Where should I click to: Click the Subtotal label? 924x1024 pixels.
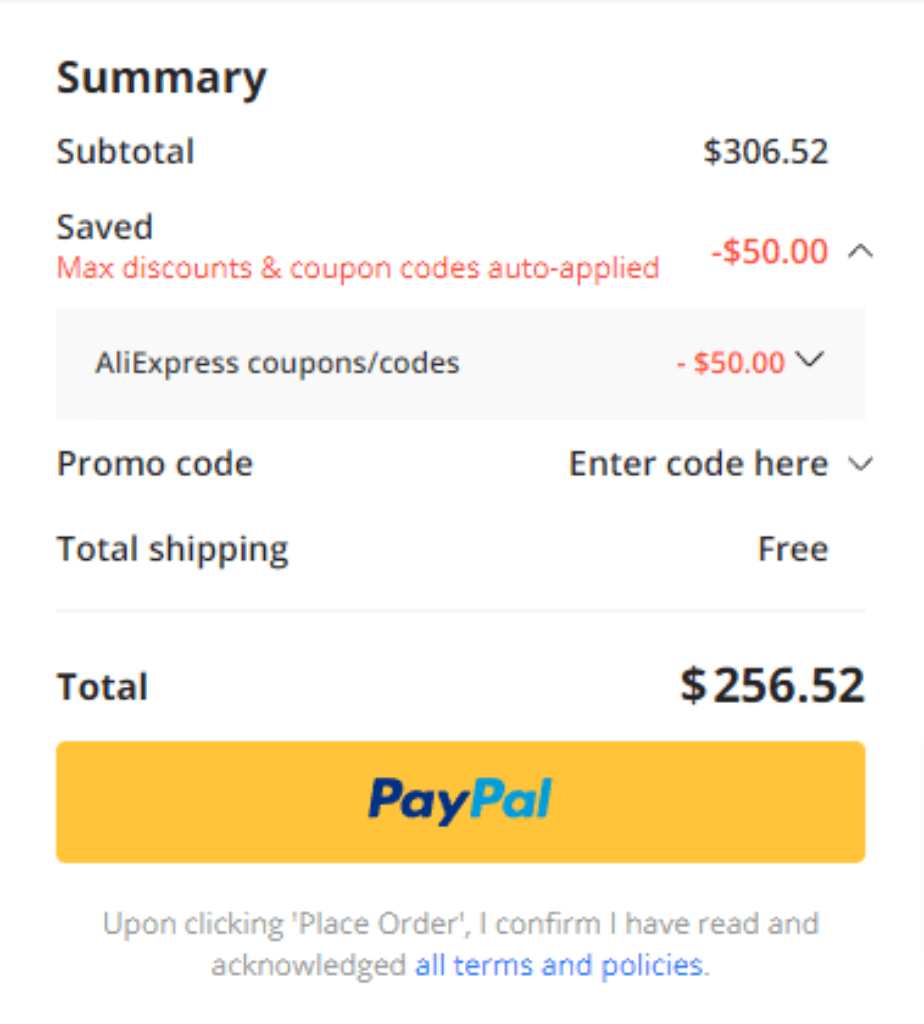[125, 152]
